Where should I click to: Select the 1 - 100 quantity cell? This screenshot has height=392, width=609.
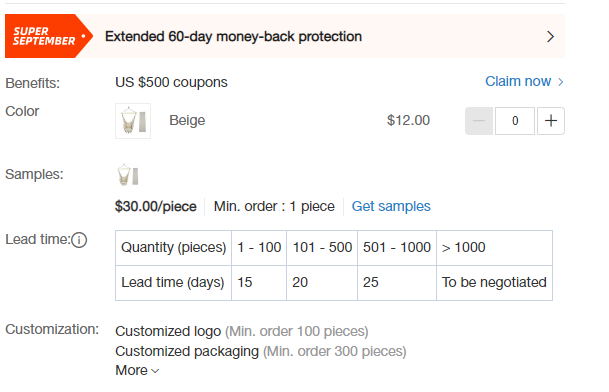[x=259, y=248]
